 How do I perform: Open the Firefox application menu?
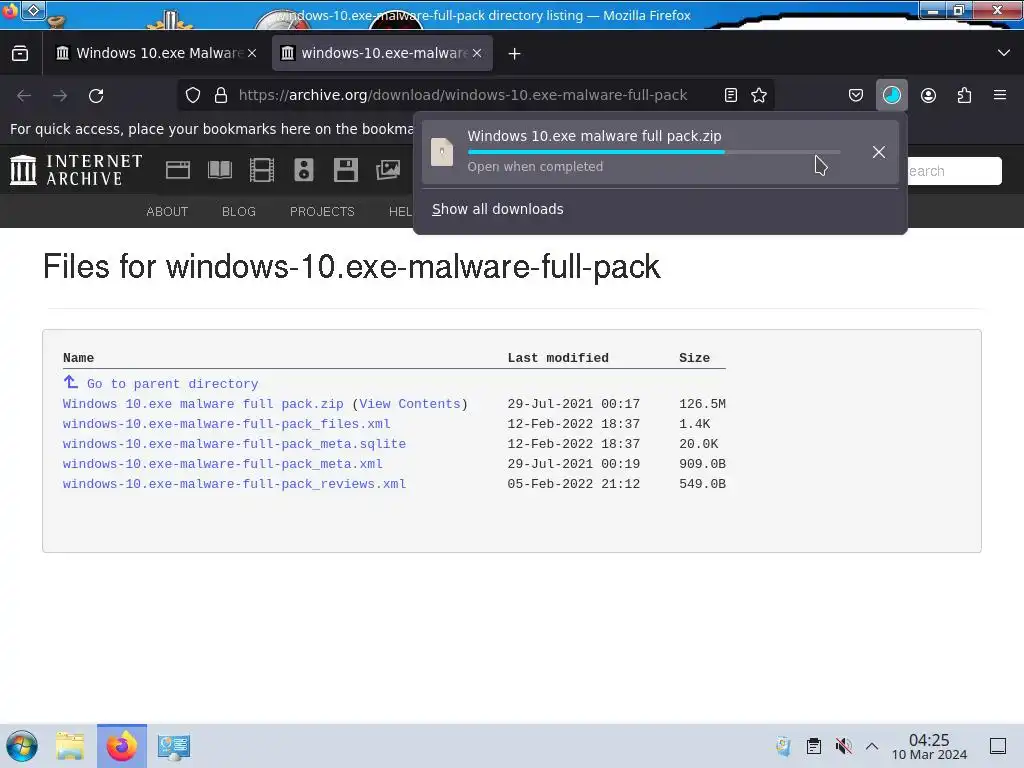(1000, 95)
